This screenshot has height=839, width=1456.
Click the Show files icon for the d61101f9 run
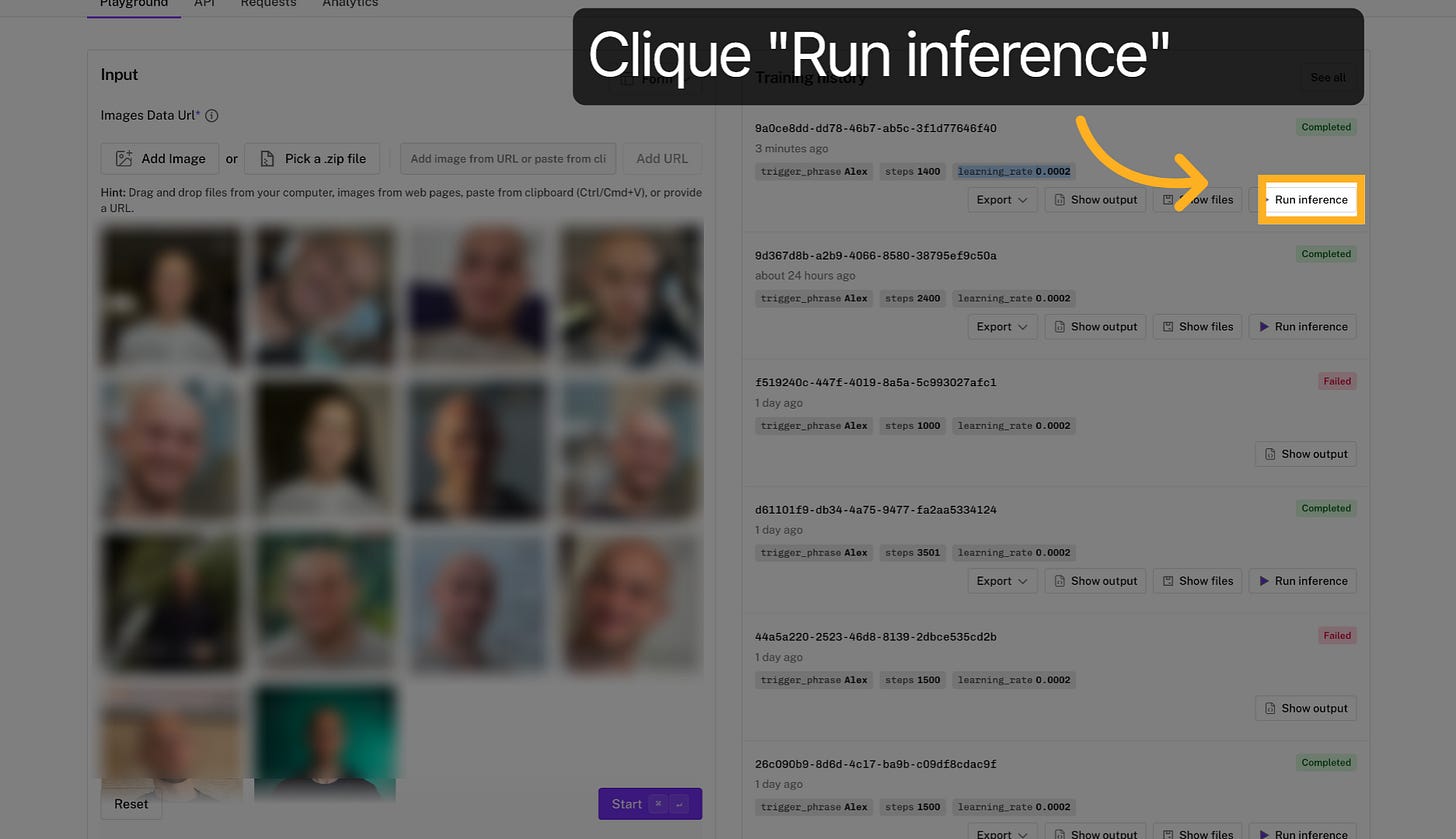(x=1170, y=581)
